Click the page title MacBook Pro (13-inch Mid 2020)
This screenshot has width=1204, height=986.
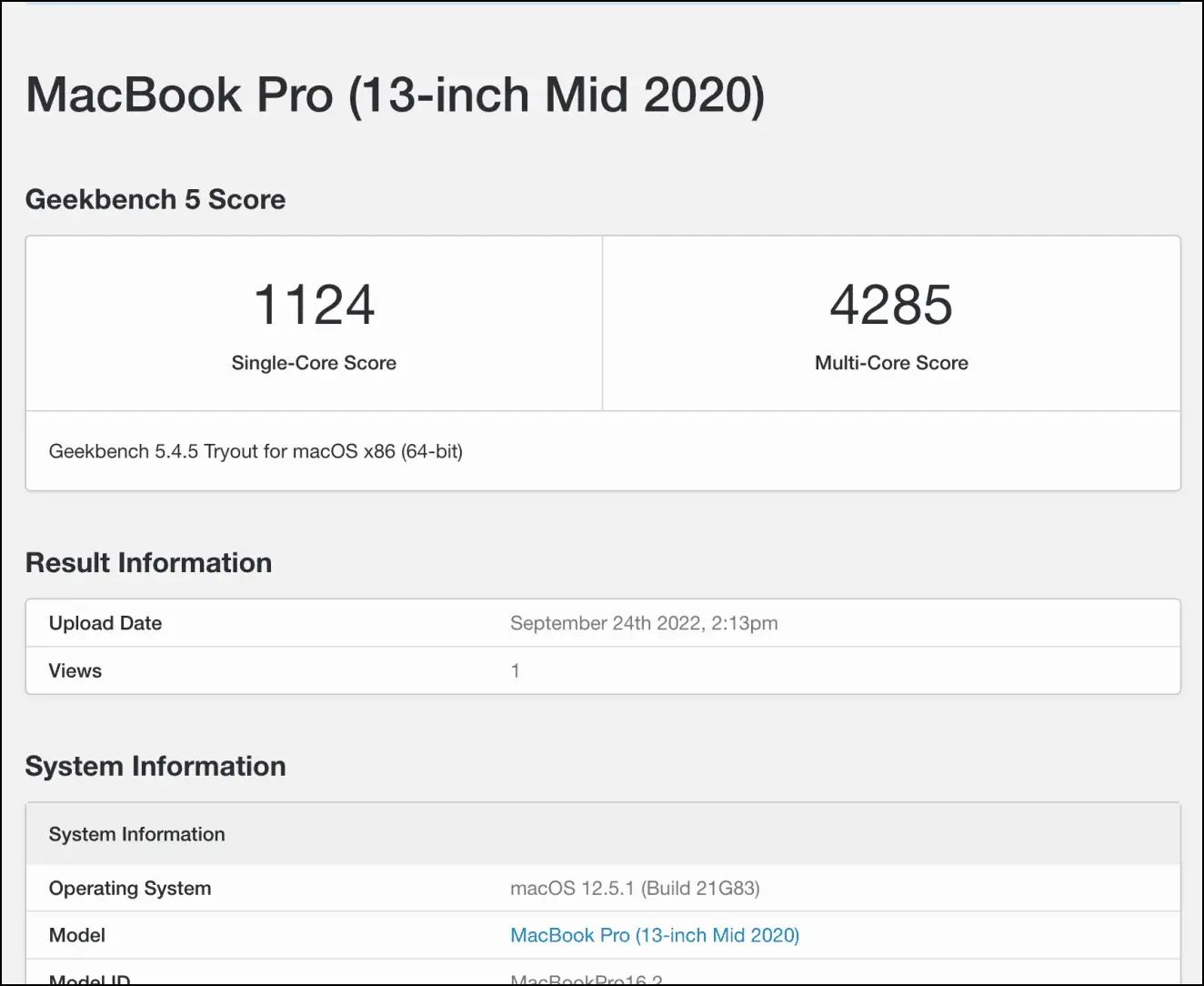[x=396, y=96]
